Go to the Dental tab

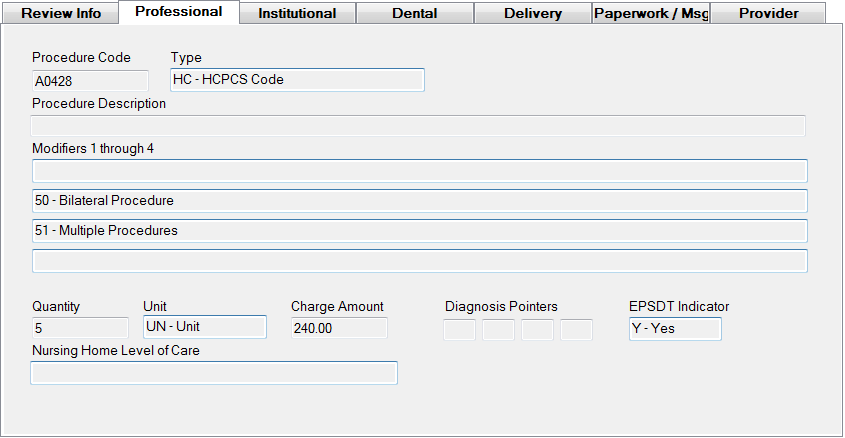[x=415, y=13]
